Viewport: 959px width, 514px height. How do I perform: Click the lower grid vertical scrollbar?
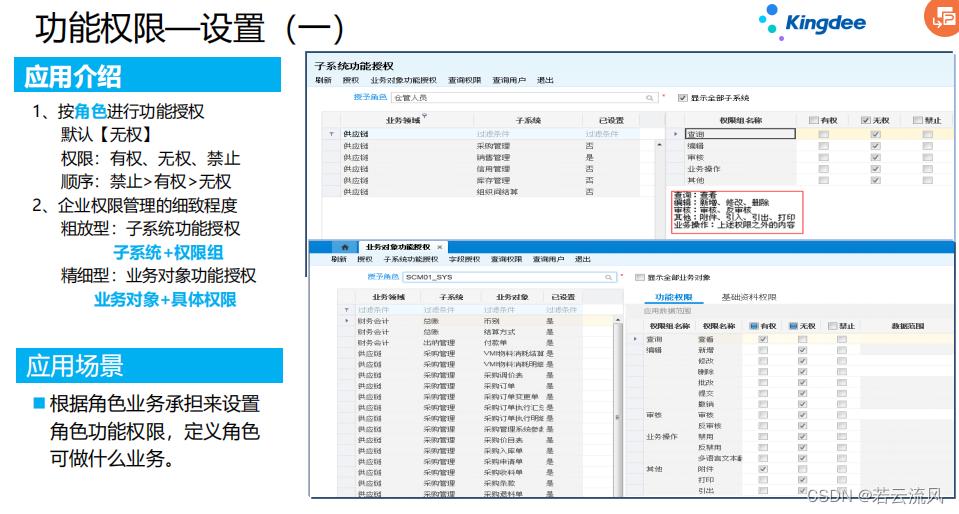click(618, 408)
